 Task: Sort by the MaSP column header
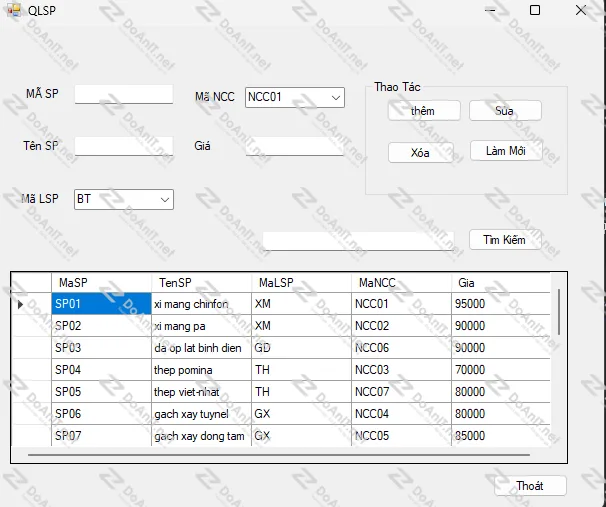click(100, 282)
